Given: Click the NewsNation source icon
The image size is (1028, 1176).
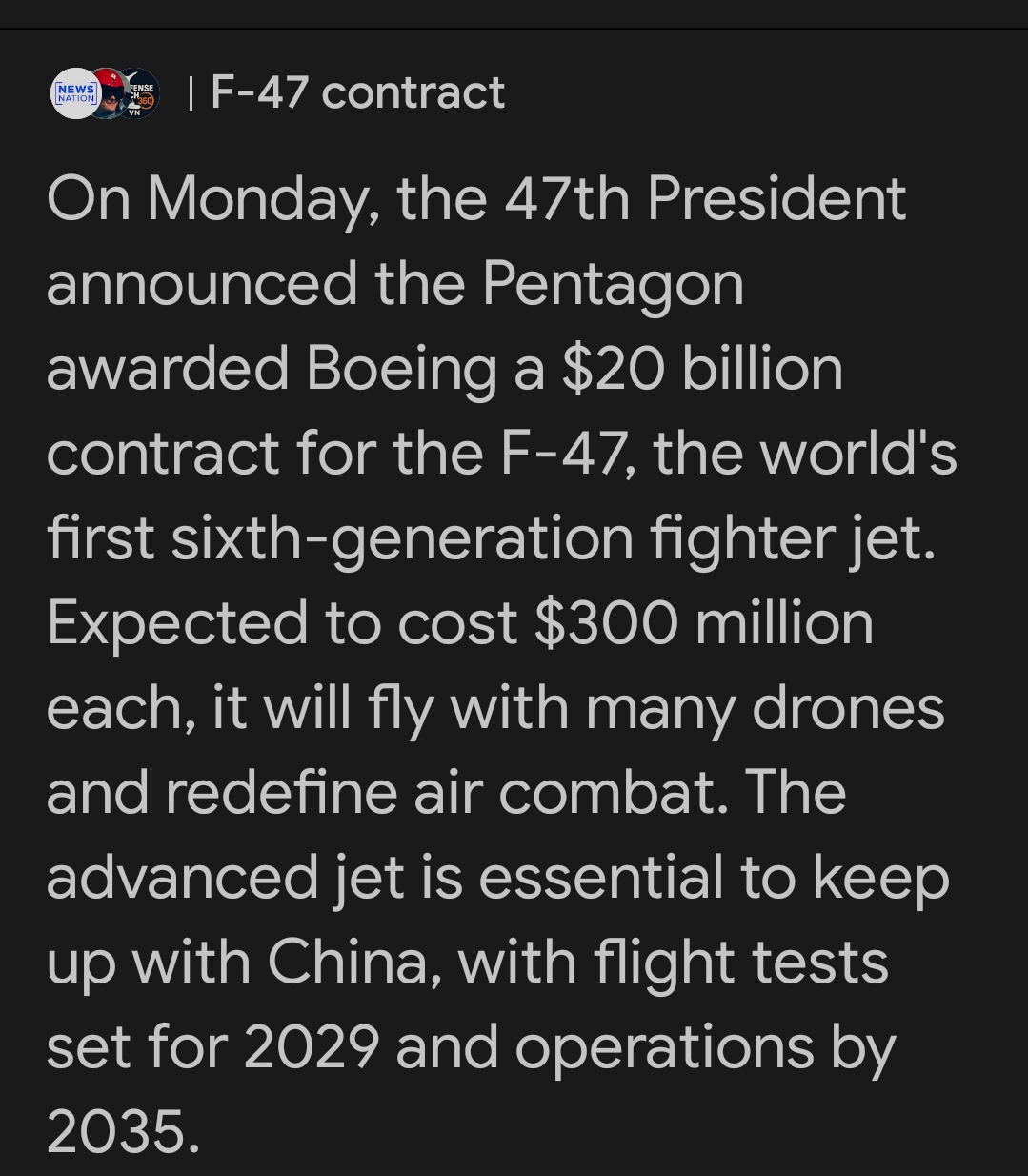Looking at the screenshot, I should pos(74,94).
